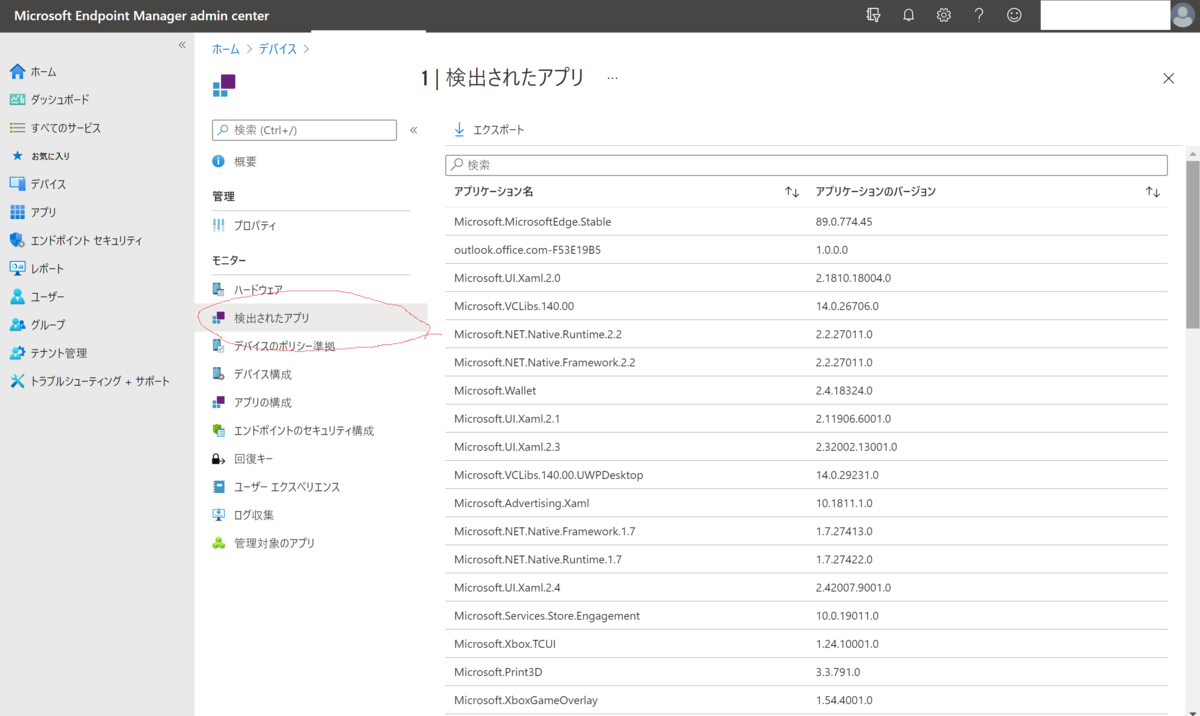Focus the app list 検索 field
The height and width of the screenshot is (716, 1200).
(x=806, y=164)
